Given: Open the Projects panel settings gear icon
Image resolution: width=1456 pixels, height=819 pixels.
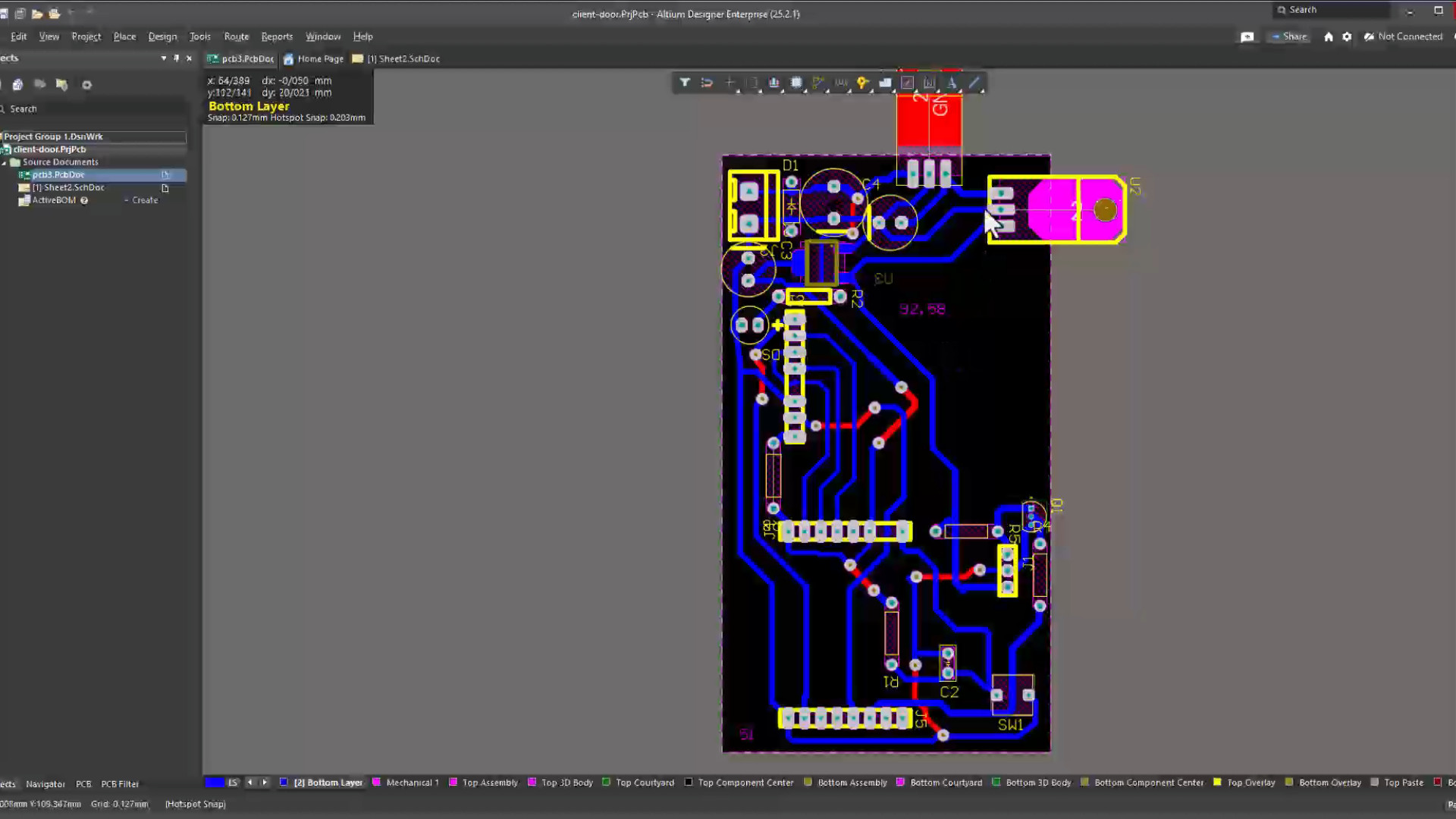Looking at the screenshot, I should coord(86,85).
